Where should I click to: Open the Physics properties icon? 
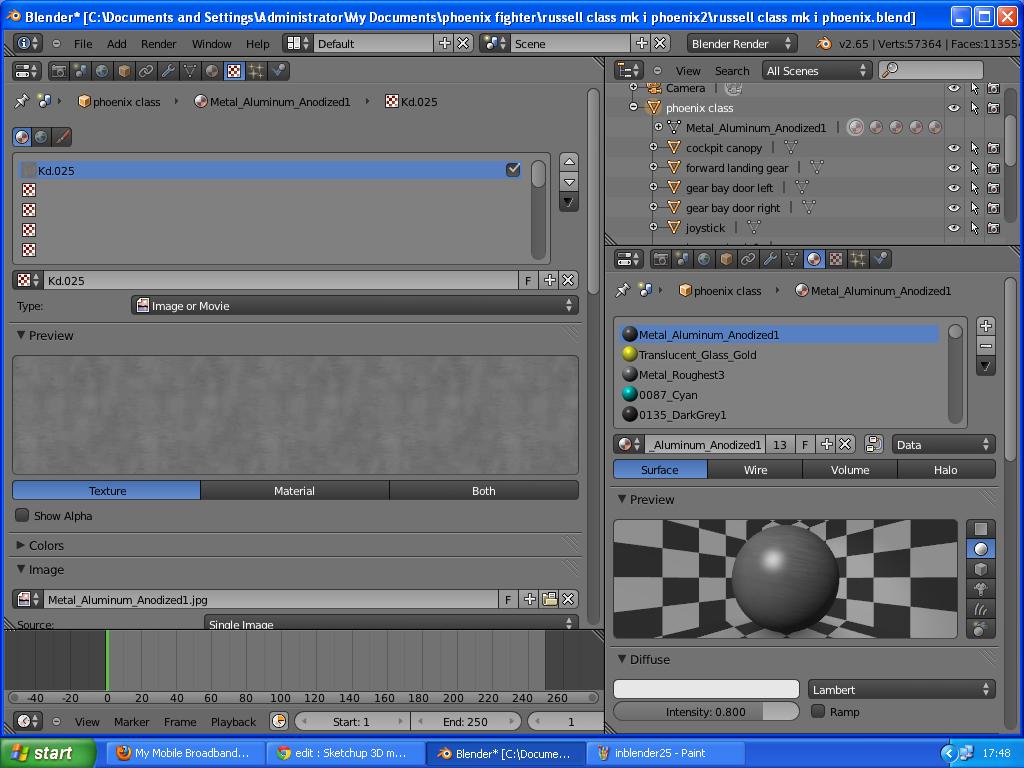(878, 258)
